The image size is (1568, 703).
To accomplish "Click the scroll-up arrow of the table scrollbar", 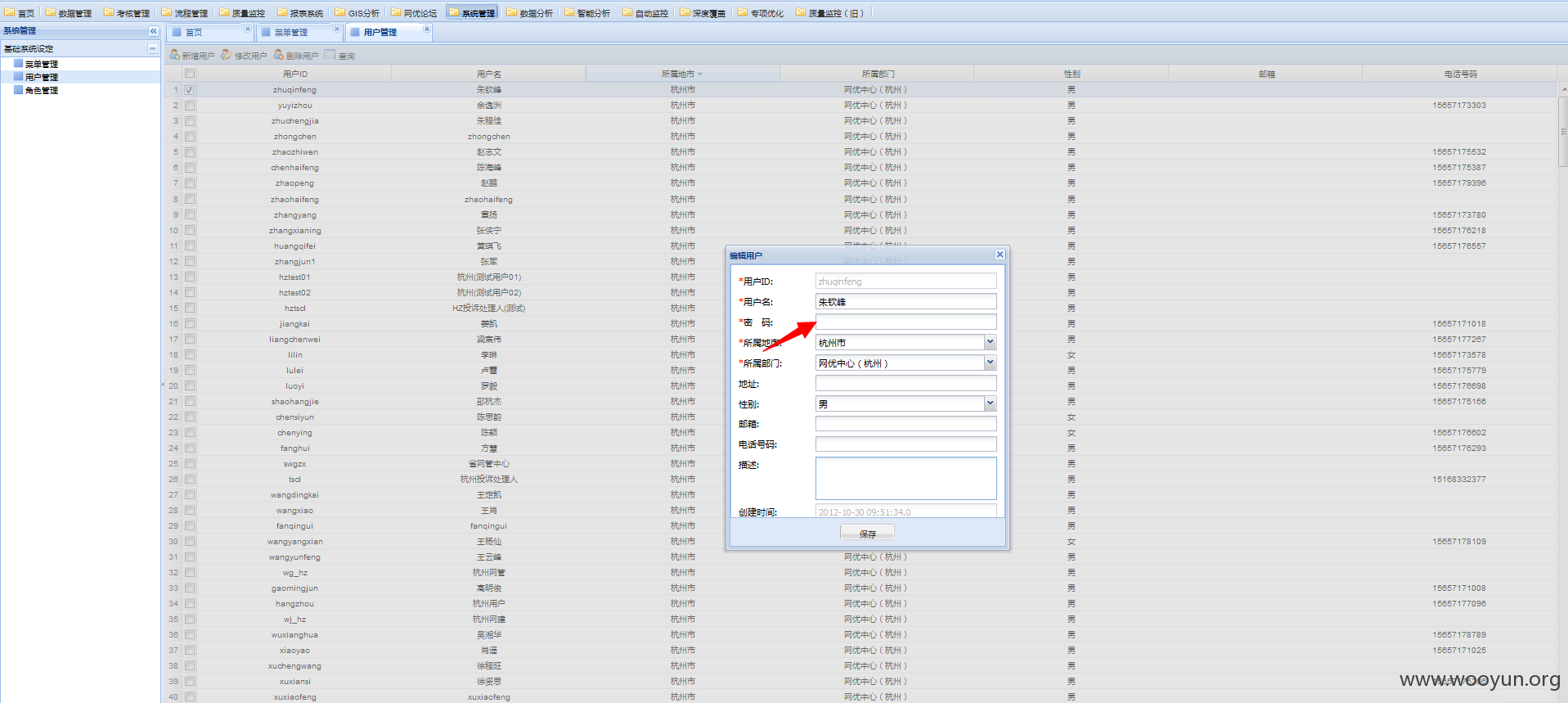I will pyautogui.click(x=1563, y=89).
